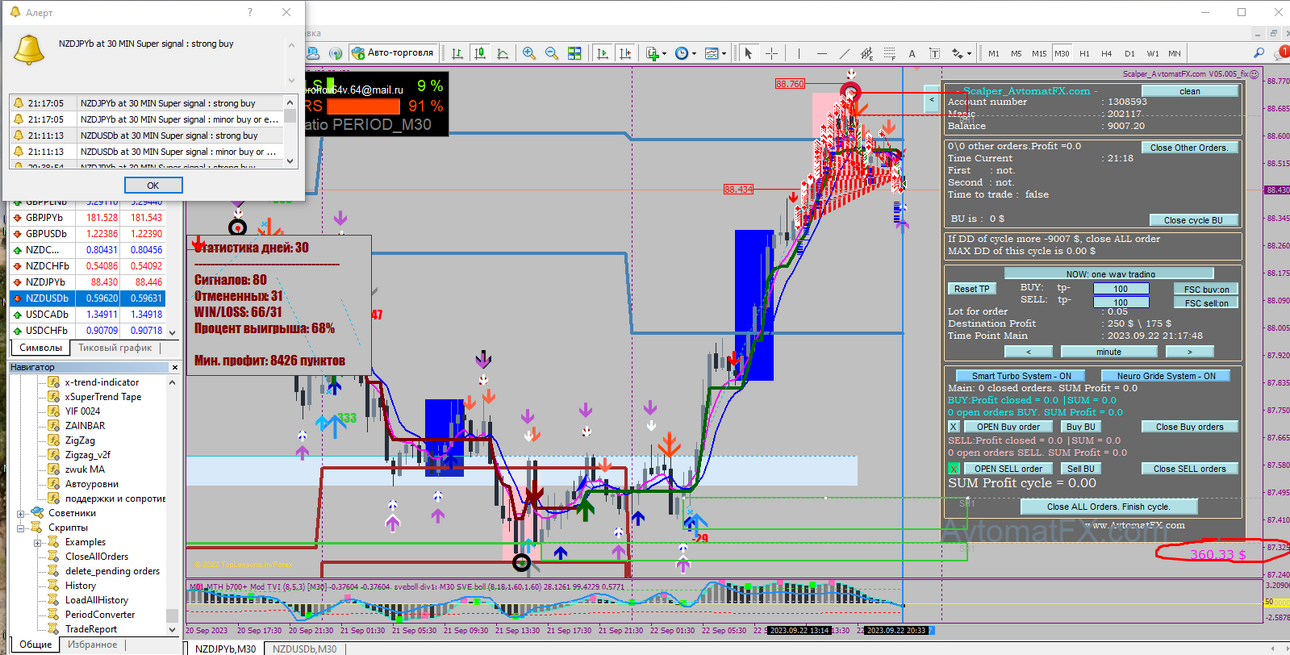
Task: Toggle the green X box beside OPEN SELL order
Action: click(953, 468)
